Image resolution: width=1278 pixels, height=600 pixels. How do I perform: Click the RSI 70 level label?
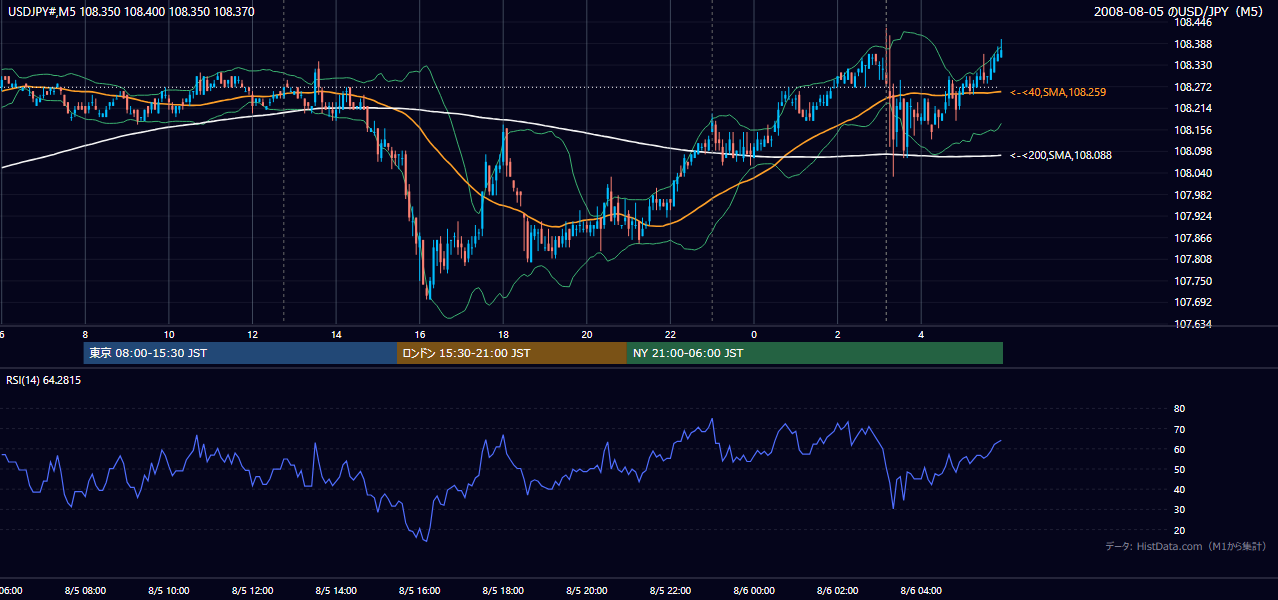click(1179, 429)
